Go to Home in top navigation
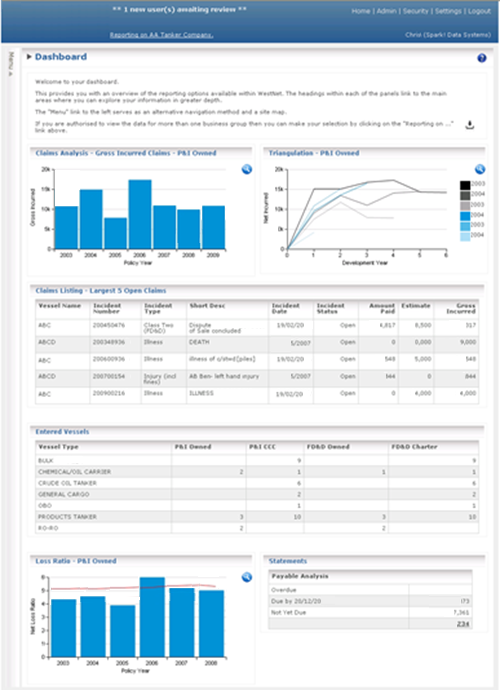Image resolution: width=500 pixels, height=690 pixels. pos(360,11)
